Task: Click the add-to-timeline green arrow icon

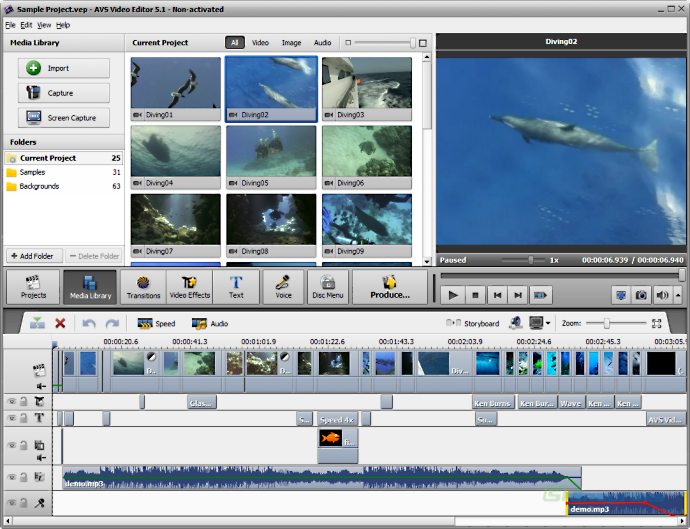Action: [37, 323]
